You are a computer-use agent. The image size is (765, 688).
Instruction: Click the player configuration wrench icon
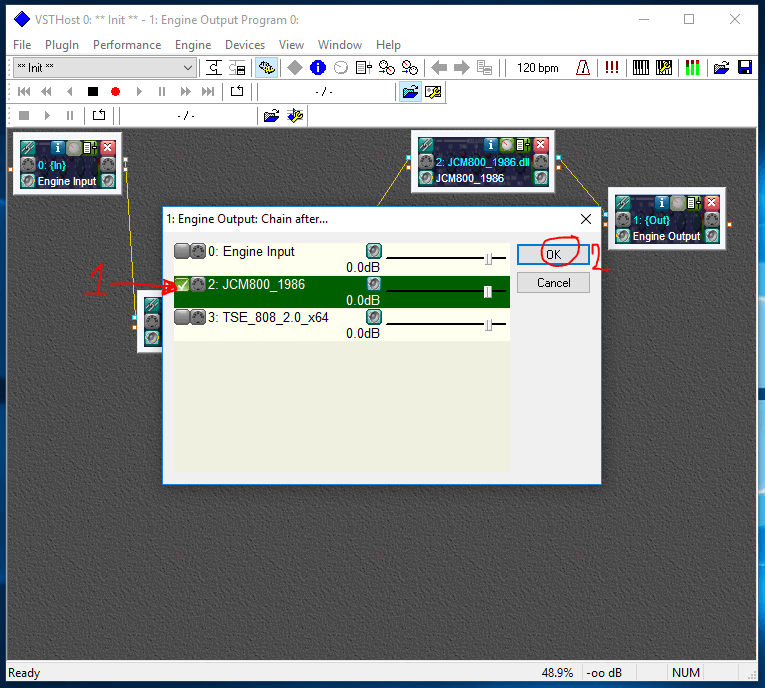(x=433, y=92)
